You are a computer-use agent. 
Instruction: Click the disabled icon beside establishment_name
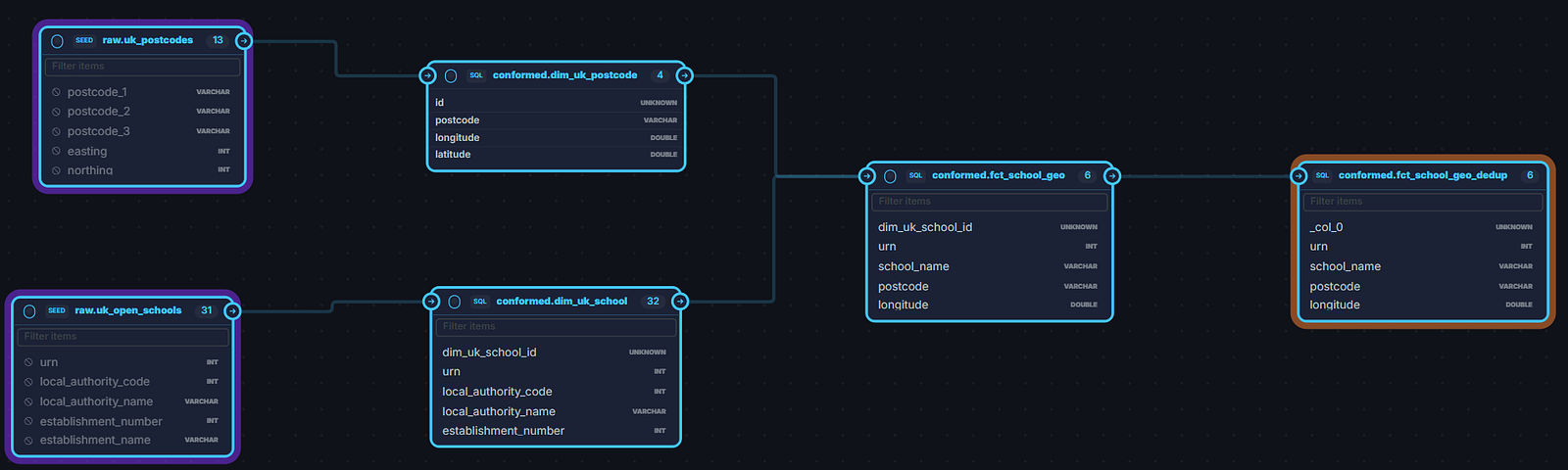28,441
